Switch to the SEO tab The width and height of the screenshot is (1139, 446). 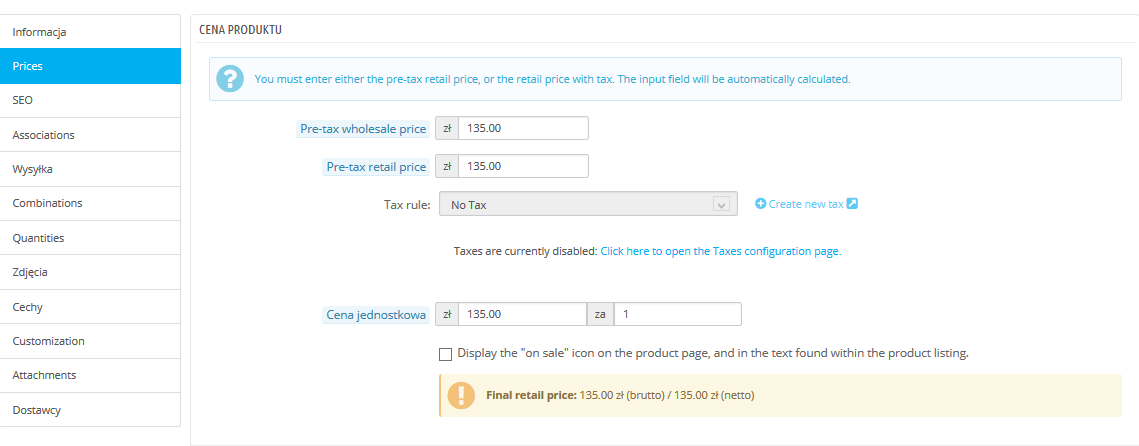[x=90, y=100]
